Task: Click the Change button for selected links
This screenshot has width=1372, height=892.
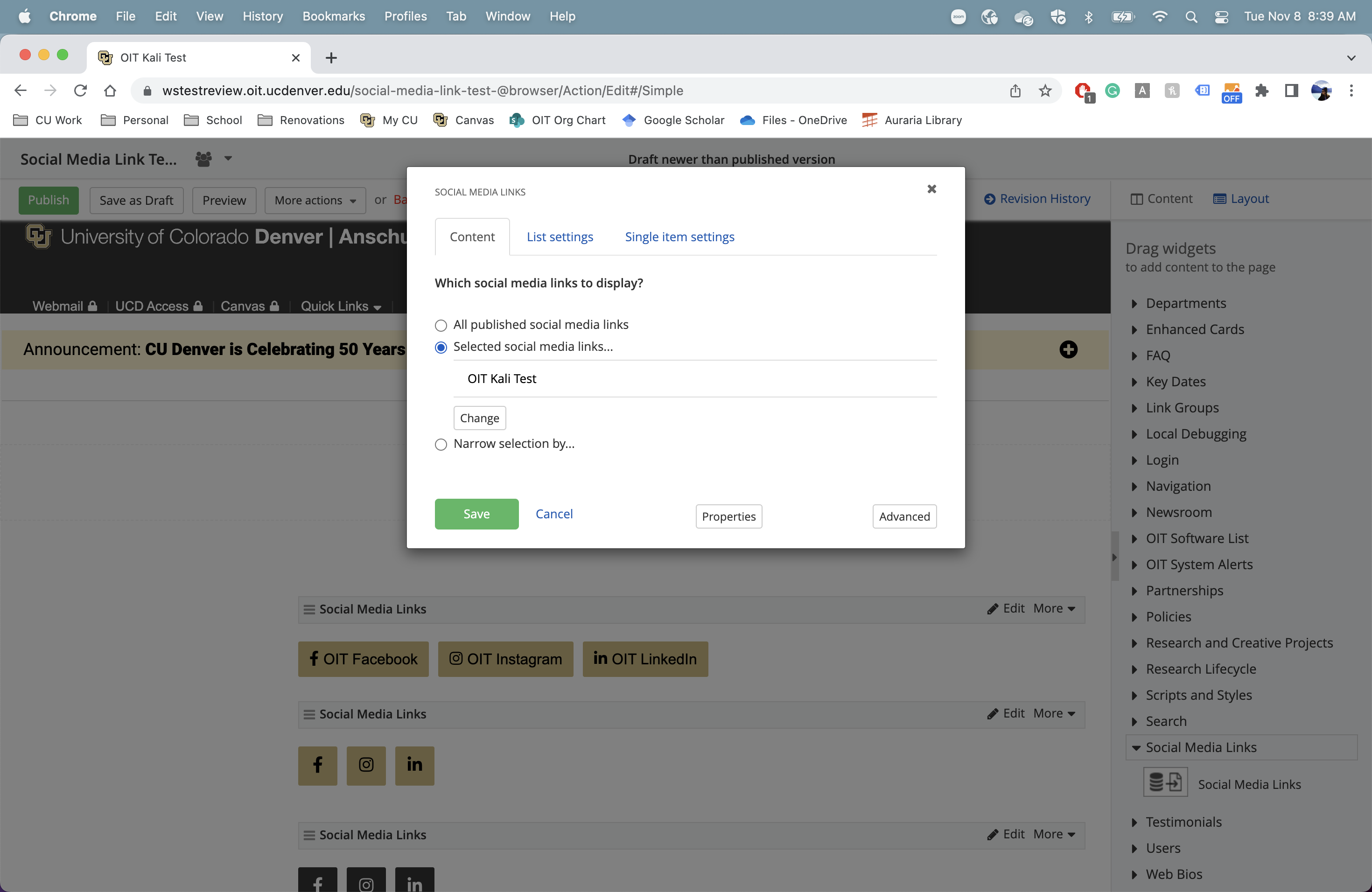Action: [479, 418]
